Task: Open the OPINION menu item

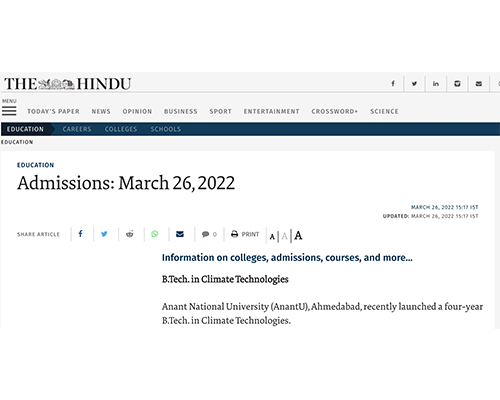Action: click(137, 111)
